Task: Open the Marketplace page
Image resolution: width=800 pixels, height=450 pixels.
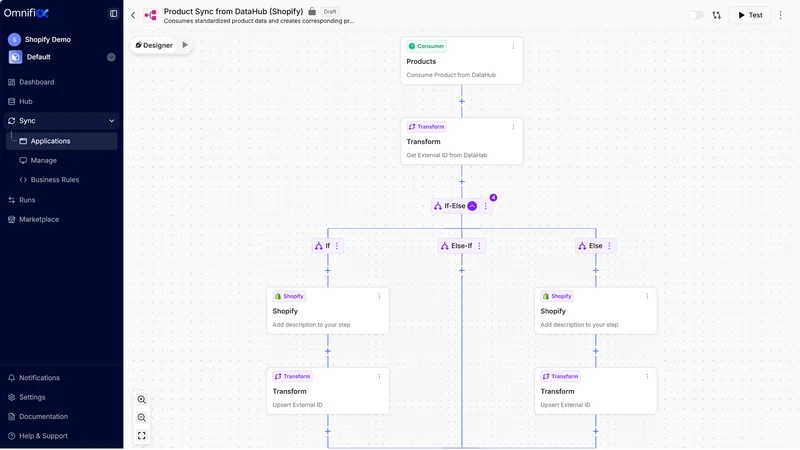Action: point(39,219)
